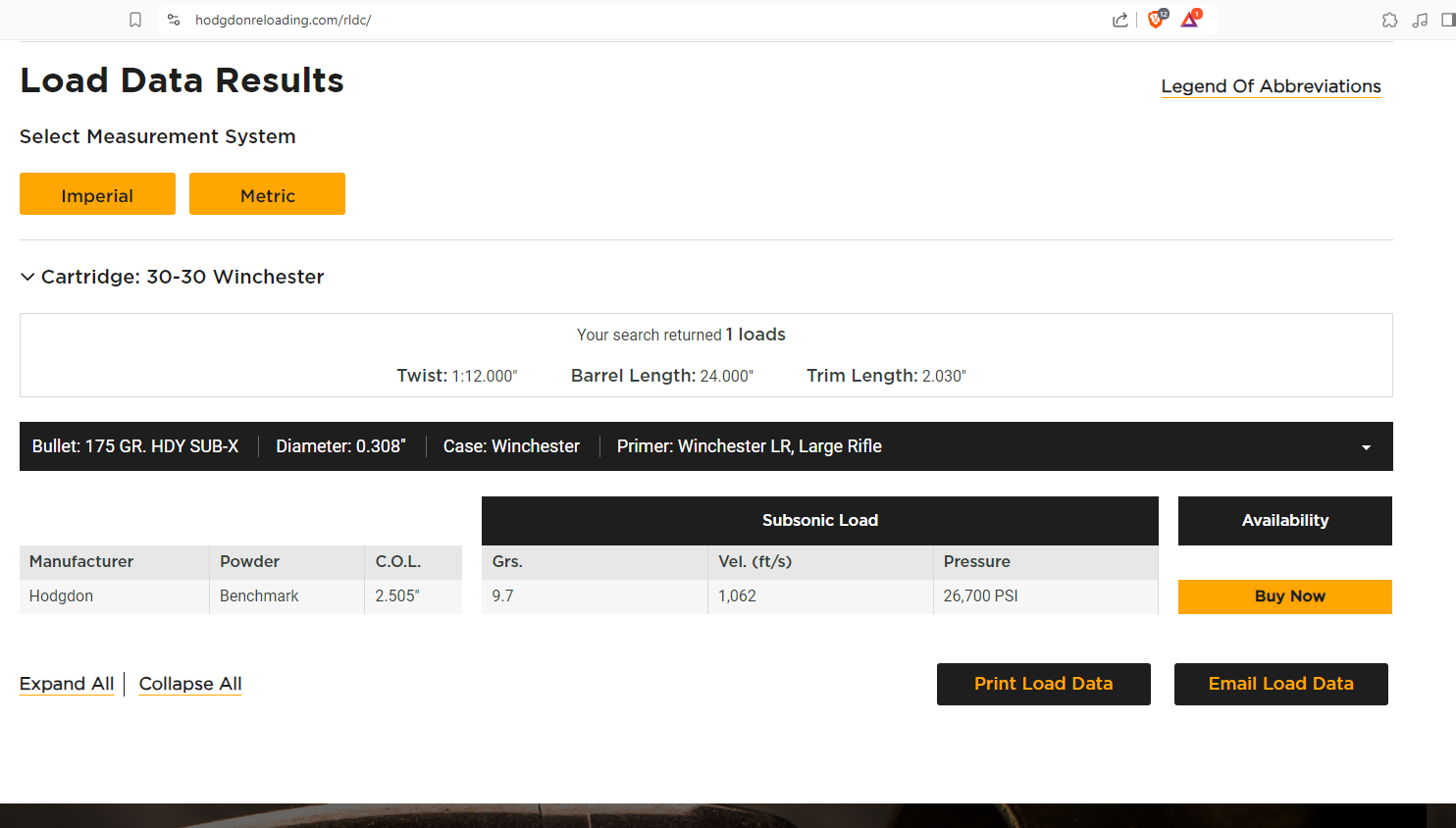The width and height of the screenshot is (1456, 828).
Task: Click the bookmark icon in address bar
Action: (135, 20)
